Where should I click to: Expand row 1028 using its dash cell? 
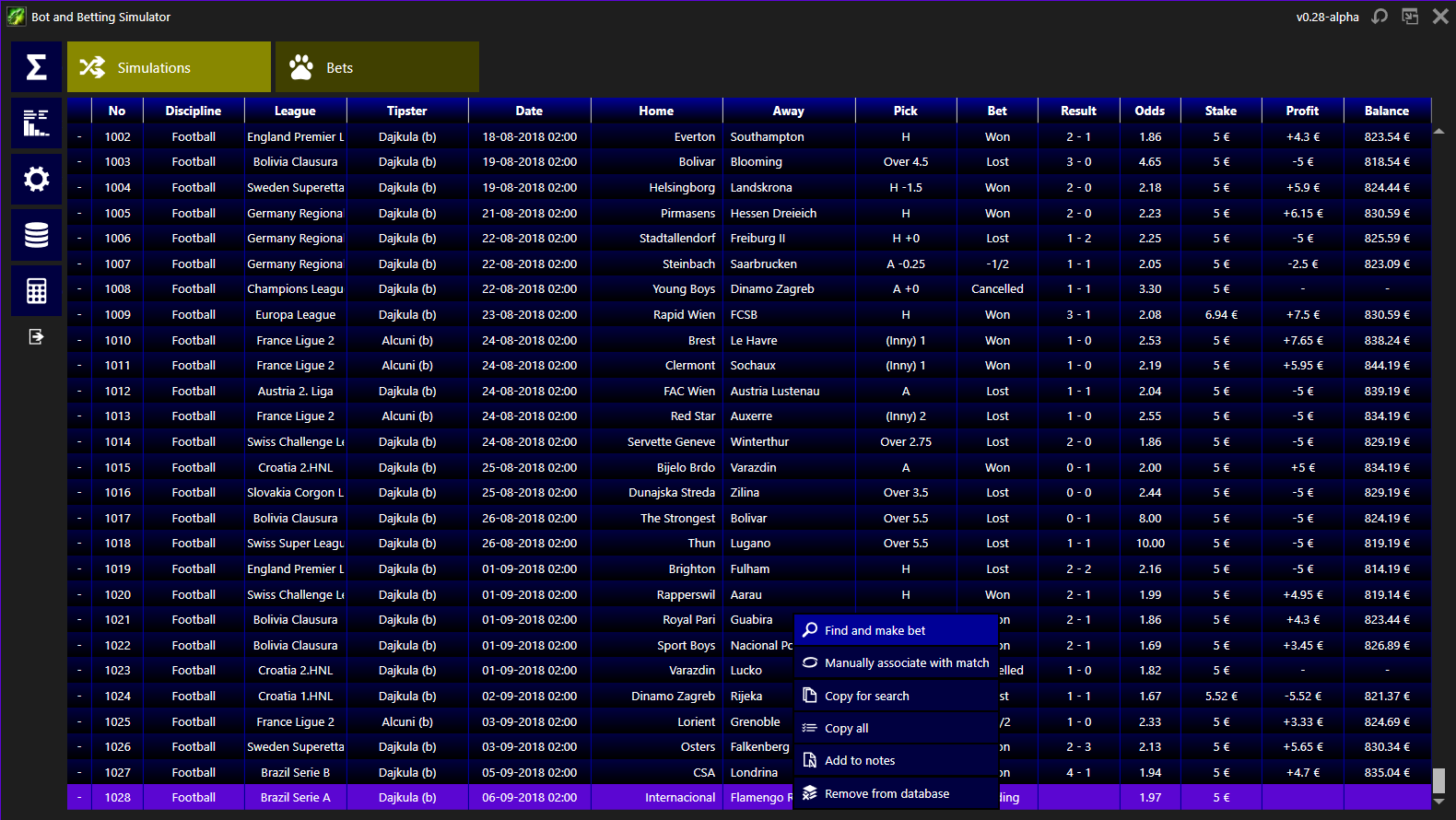[79, 797]
